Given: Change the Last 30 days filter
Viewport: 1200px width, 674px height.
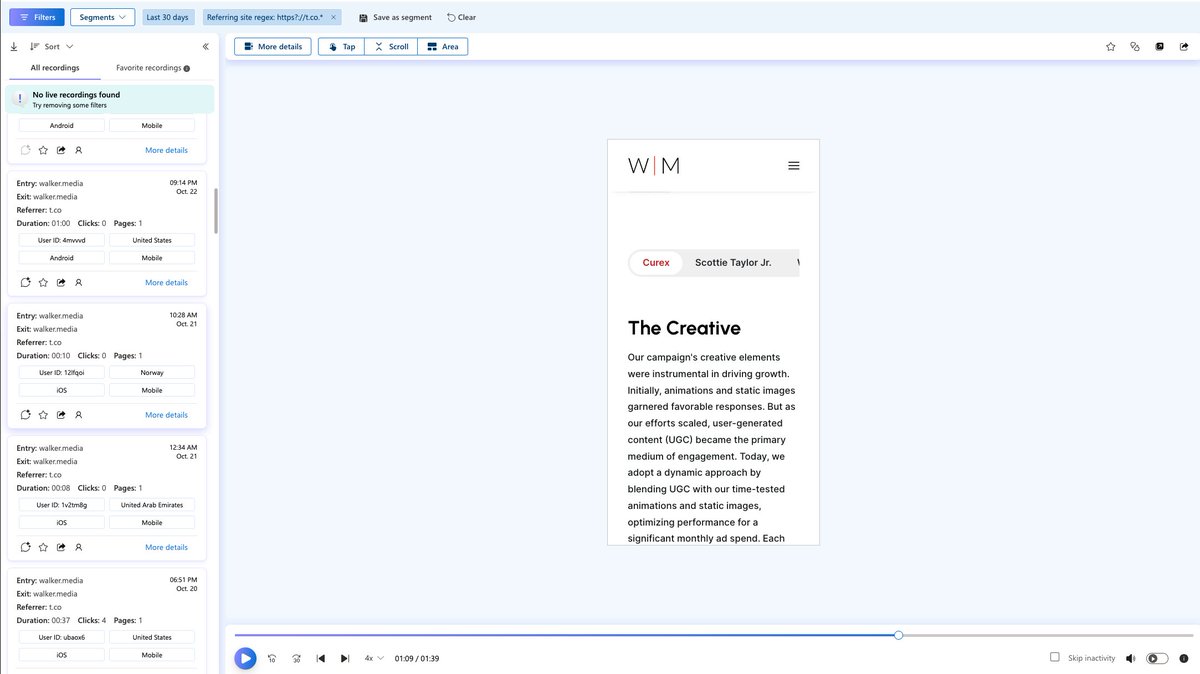Looking at the screenshot, I should (x=167, y=17).
